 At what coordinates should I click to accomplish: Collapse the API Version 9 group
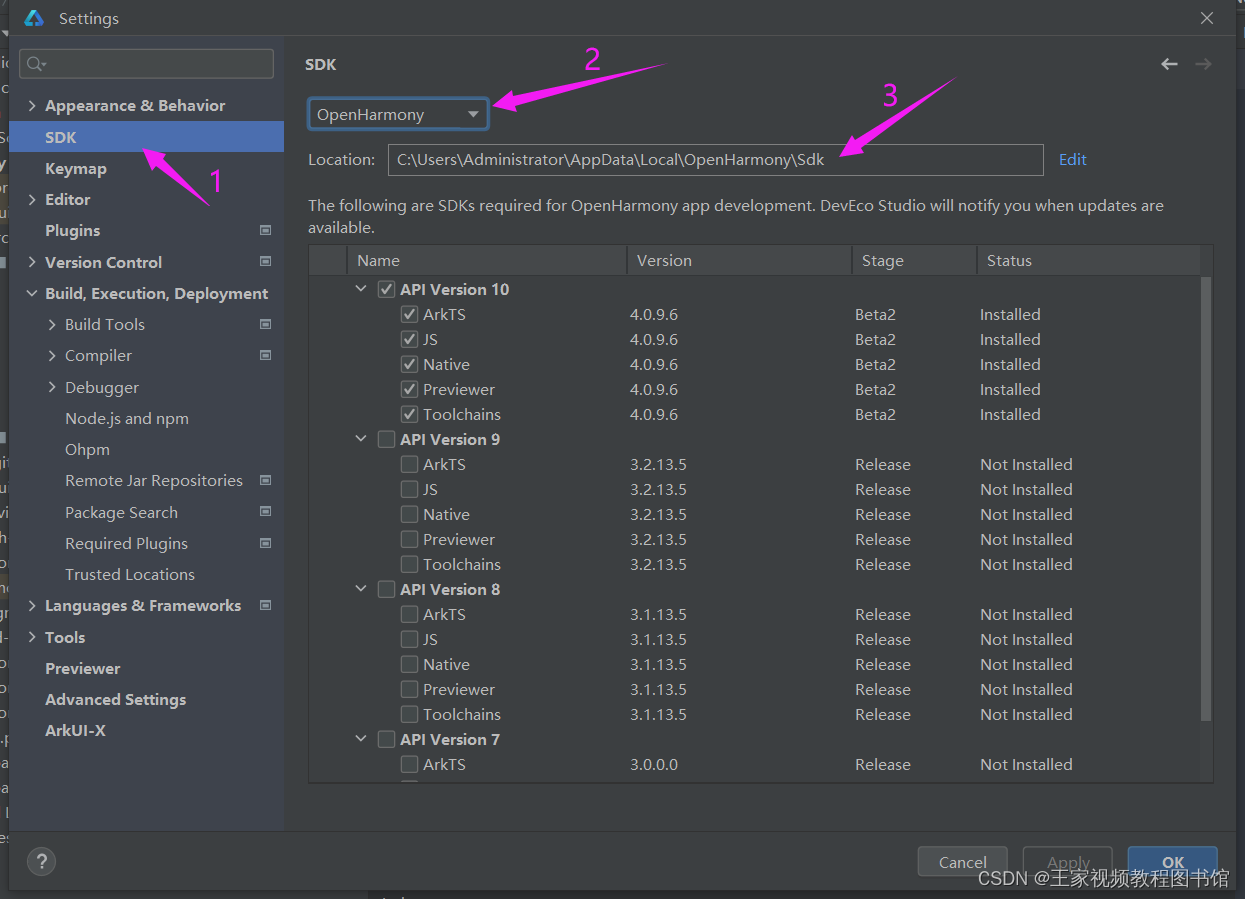[x=361, y=439]
